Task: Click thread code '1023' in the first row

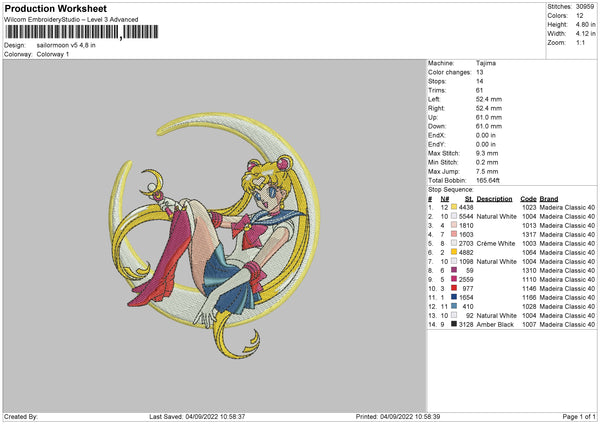Action: pos(529,207)
